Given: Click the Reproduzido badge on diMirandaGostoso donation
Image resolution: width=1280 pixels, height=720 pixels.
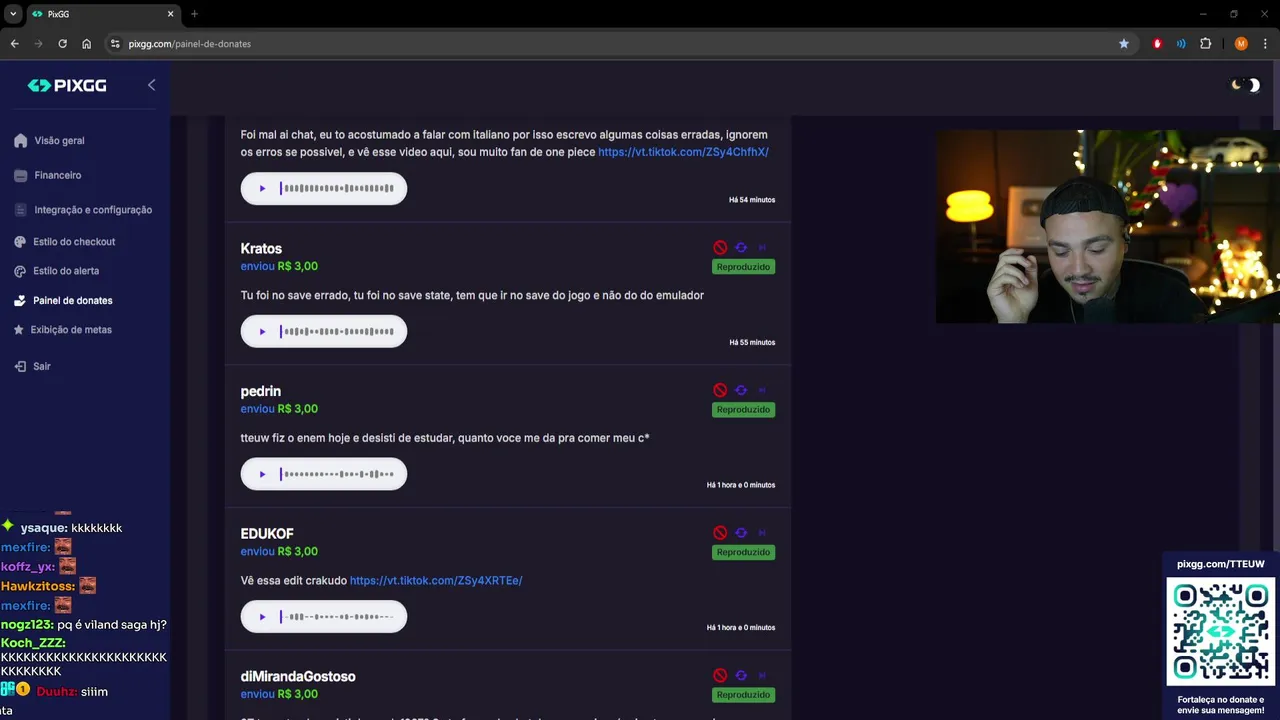Looking at the screenshot, I should pos(743,695).
